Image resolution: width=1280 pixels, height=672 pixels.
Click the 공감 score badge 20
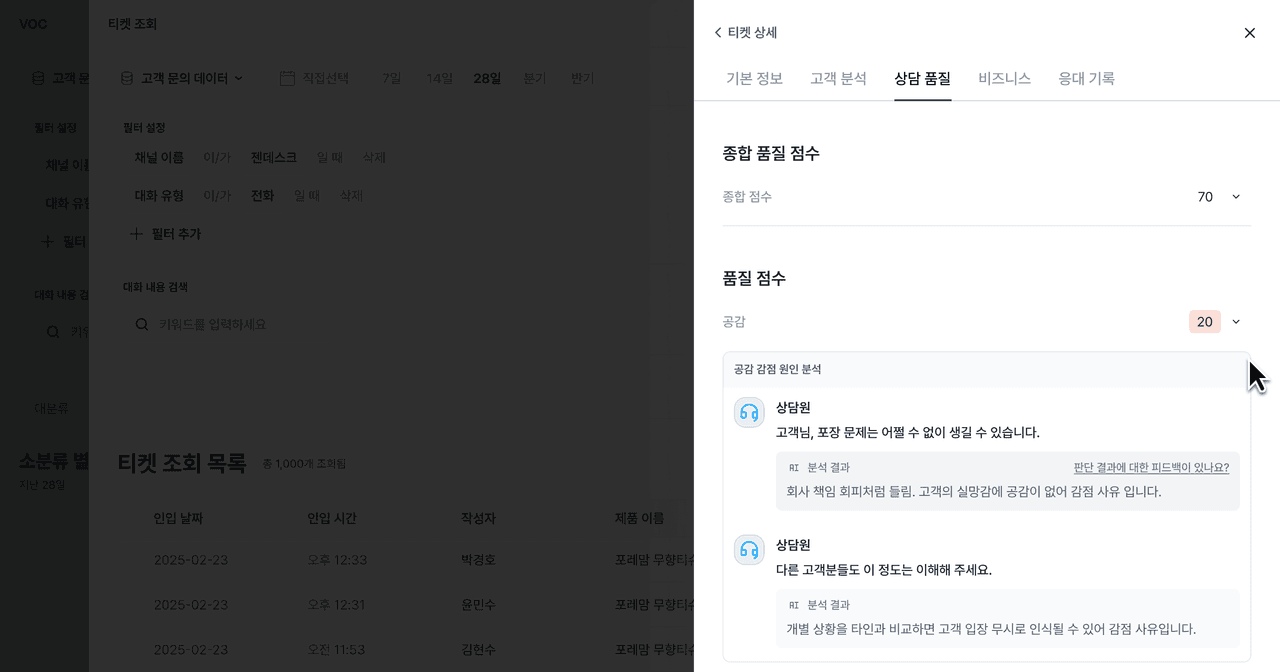(1205, 322)
